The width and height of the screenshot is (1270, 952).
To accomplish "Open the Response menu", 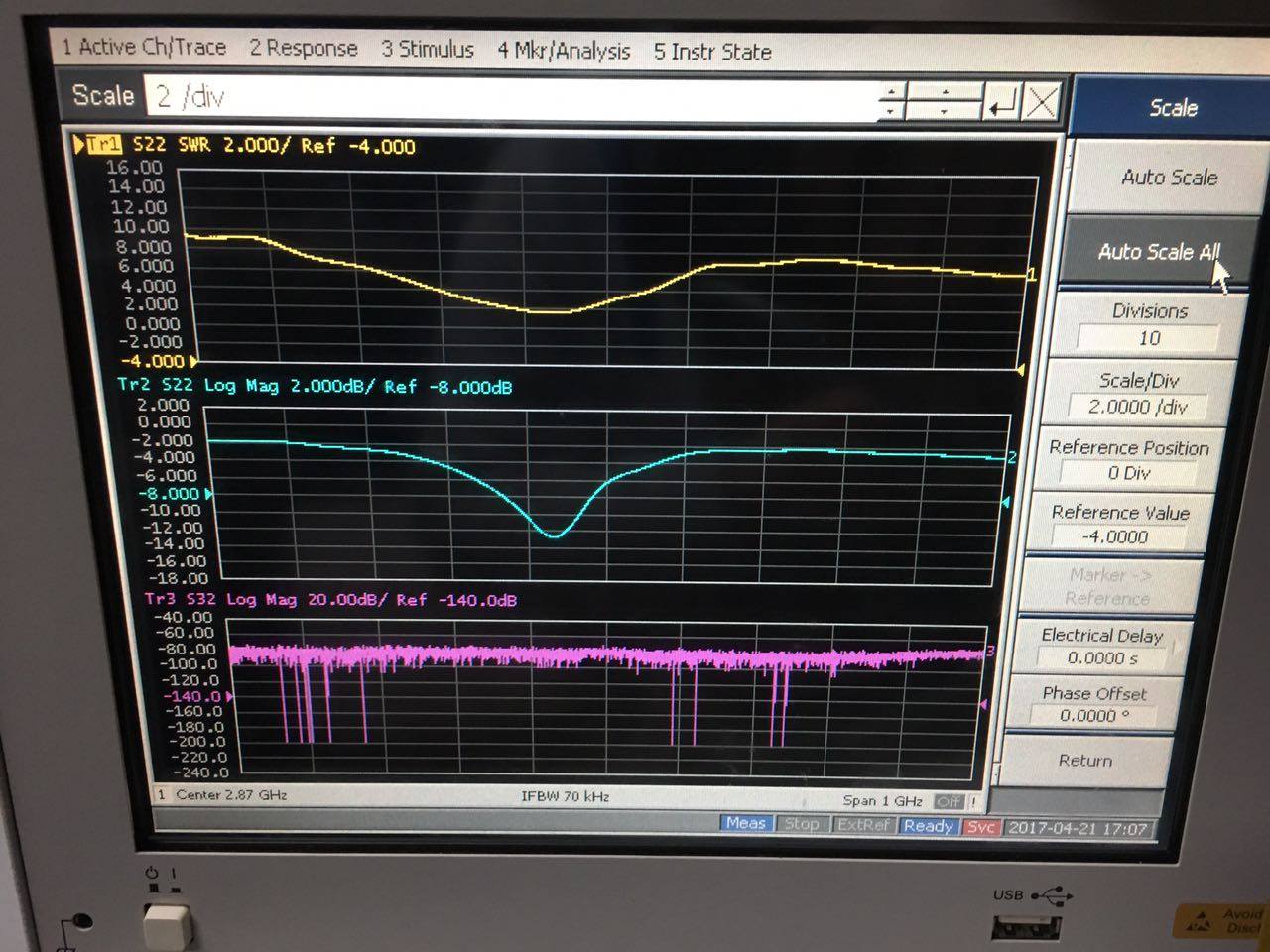I will [303, 48].
